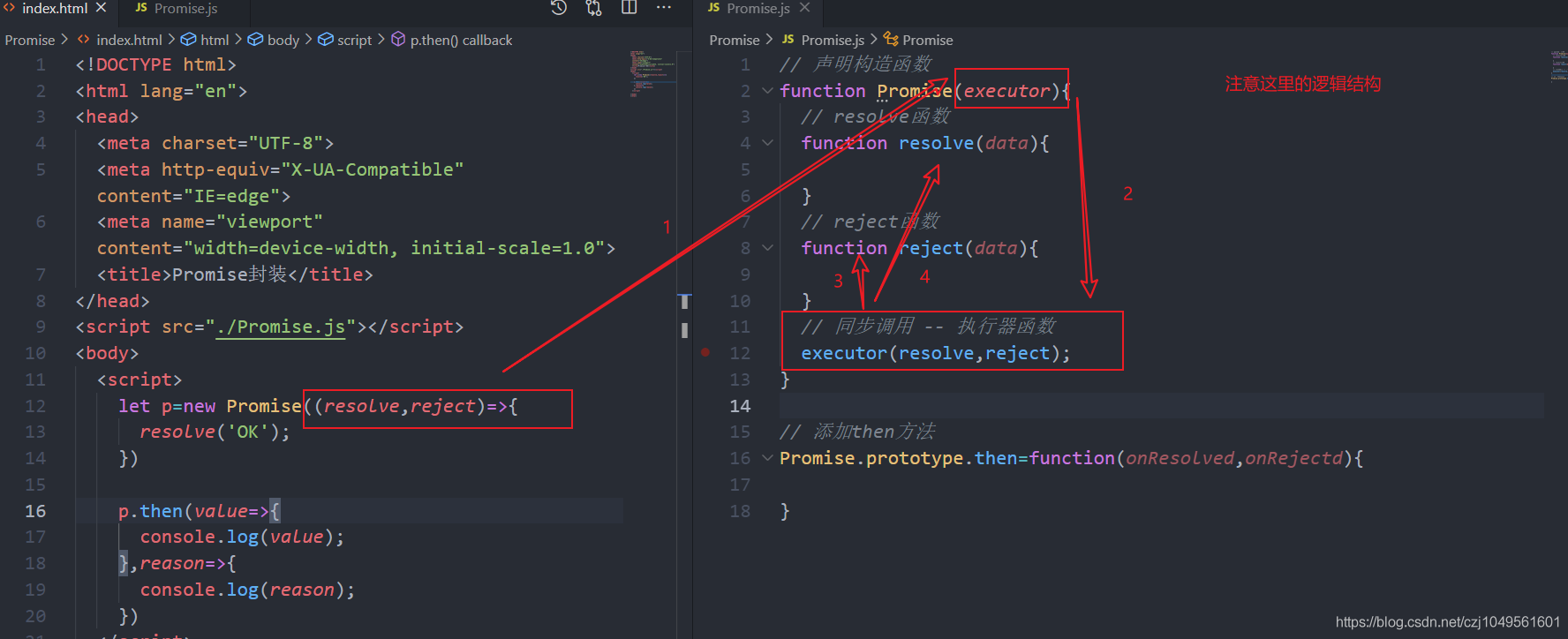Open Promise folder breadcrumb in left editor
The width and height of the screenshot is (1568, 639).
30,40
